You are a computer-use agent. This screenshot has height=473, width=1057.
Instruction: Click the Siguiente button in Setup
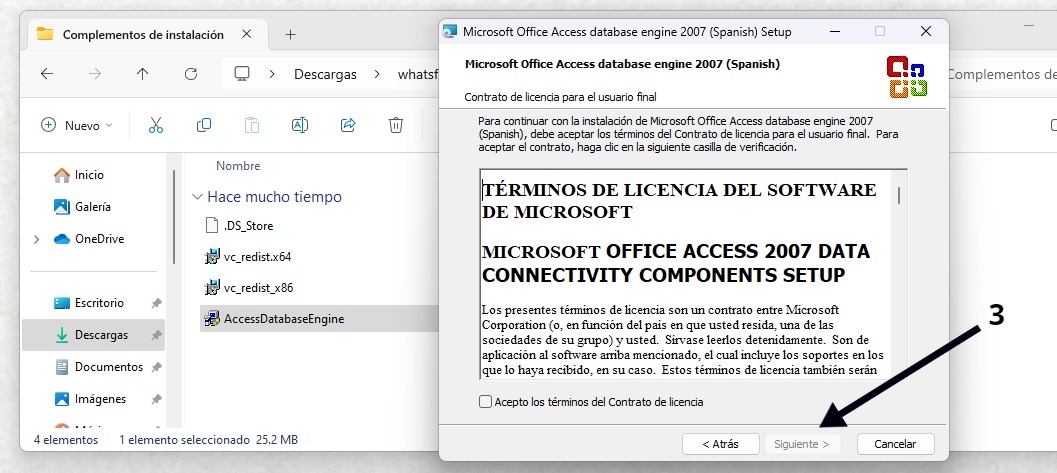click(802, 444)
